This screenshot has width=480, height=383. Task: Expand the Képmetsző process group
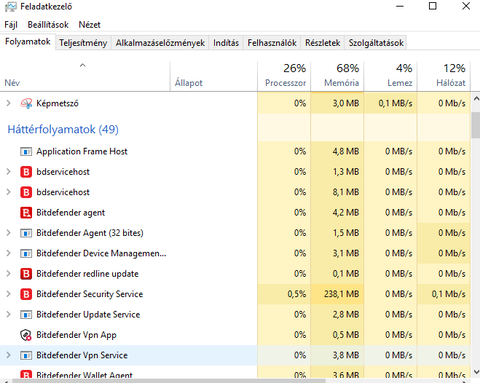[9, 103]
